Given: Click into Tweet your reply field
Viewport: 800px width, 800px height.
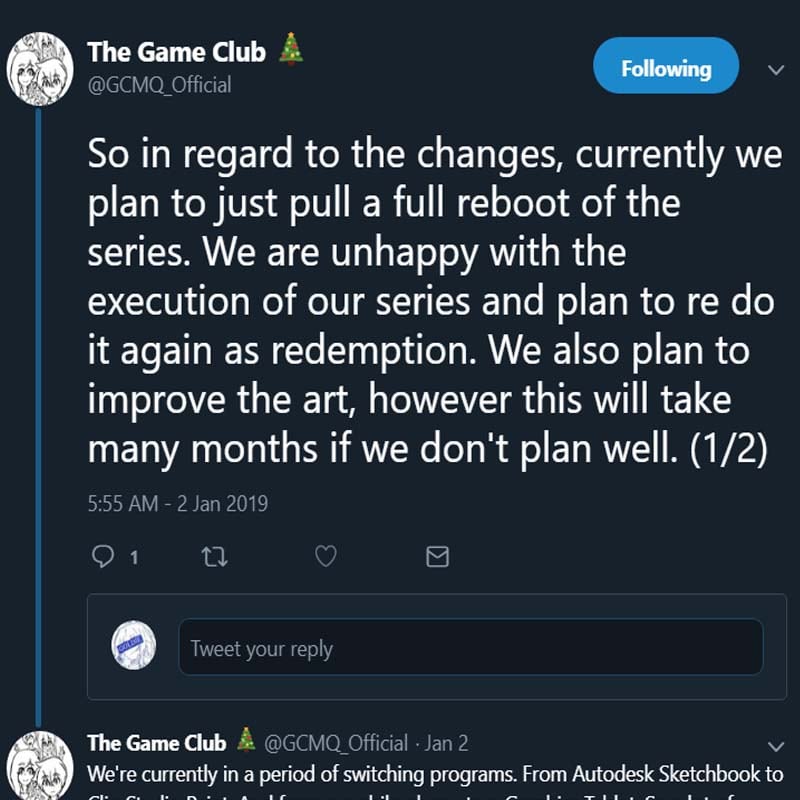Looking at the screenshot, I should tap(470, 648).
